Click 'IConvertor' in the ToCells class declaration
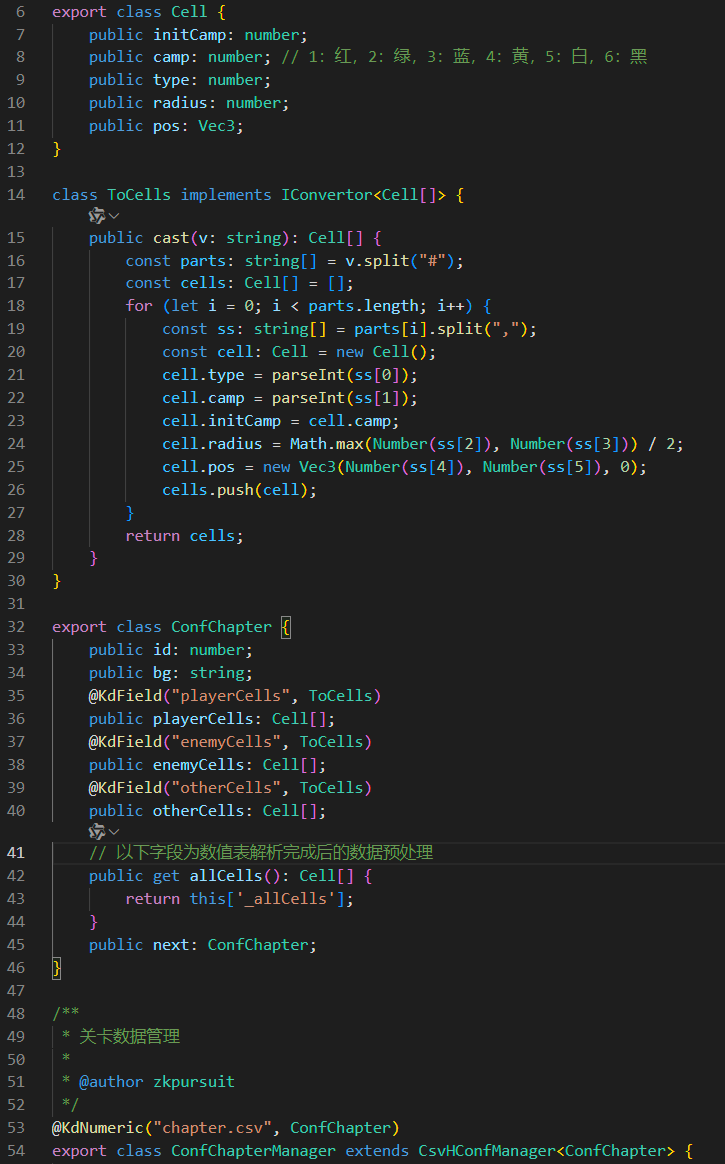Viewport: 725px width, 1164px height. pos(327,194)
